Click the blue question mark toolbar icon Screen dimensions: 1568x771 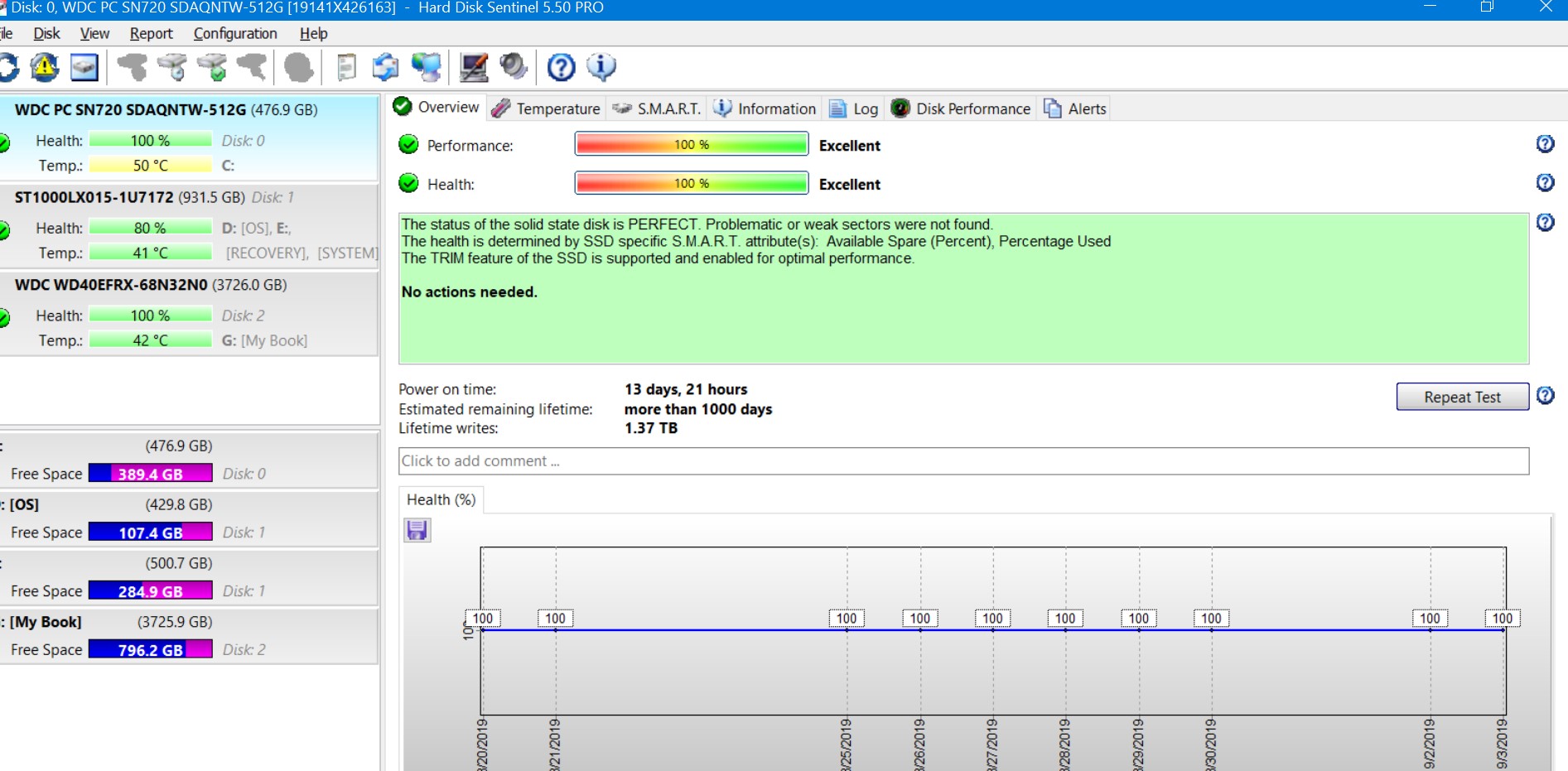(561, 67)
